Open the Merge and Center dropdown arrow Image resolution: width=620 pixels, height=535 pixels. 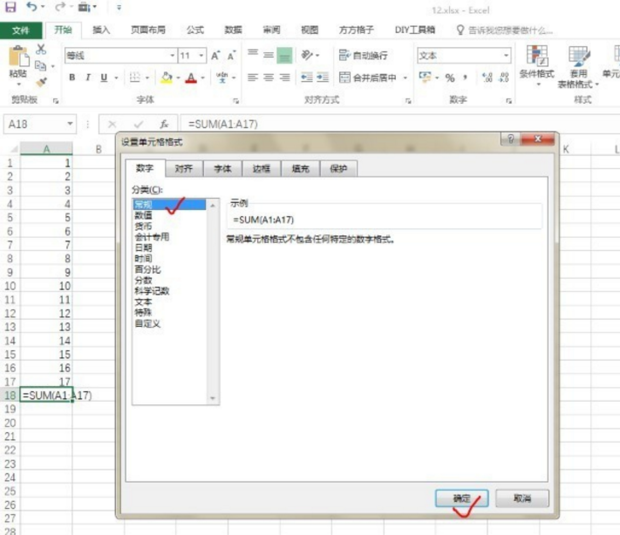(405, 78)
